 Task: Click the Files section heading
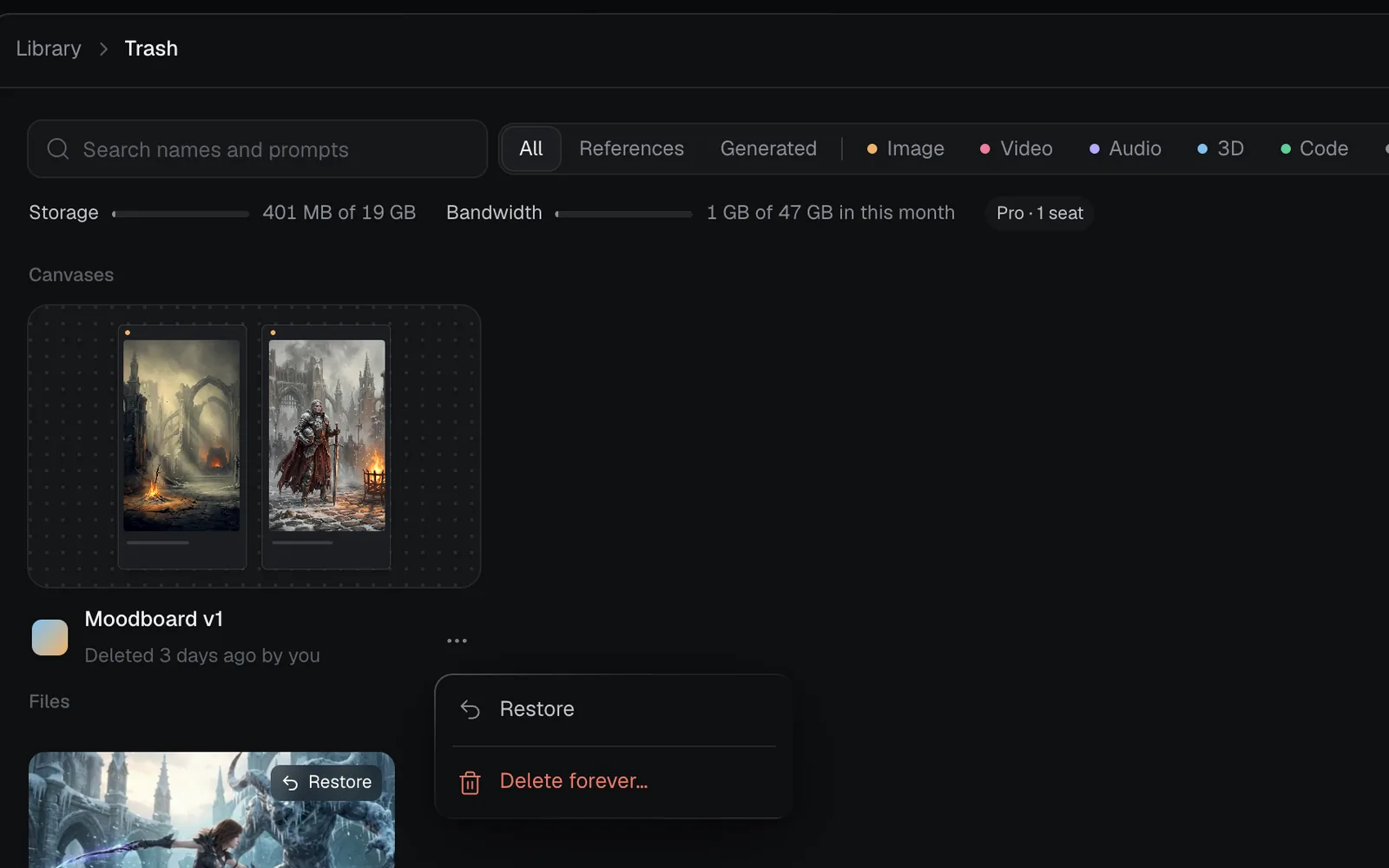49,701
